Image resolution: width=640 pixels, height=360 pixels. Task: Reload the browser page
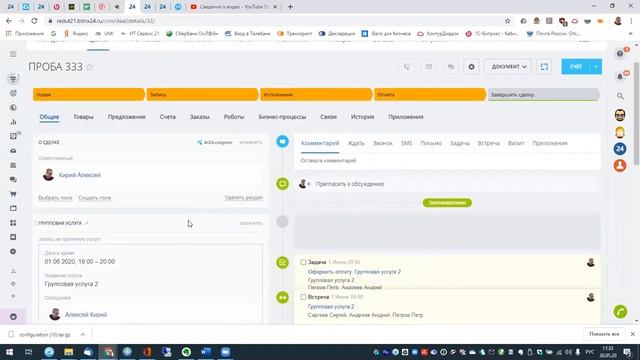pyautogui.click(x=34, y=21)
